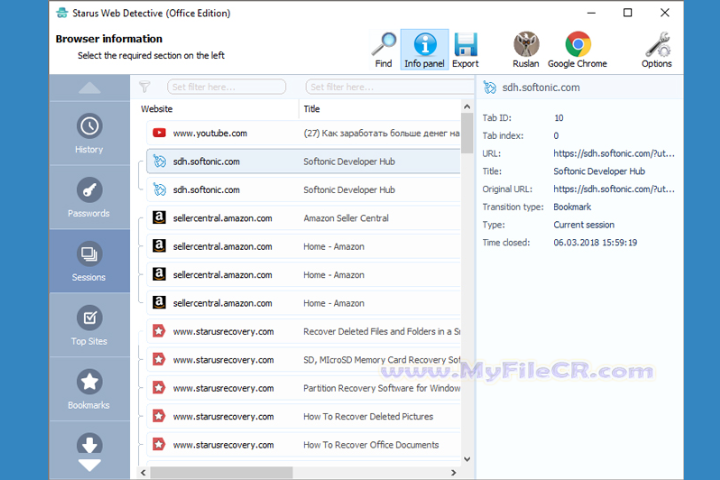720x480 pixels.
Task: Select the Ruslan user profile
Action: tap(526, 50)
